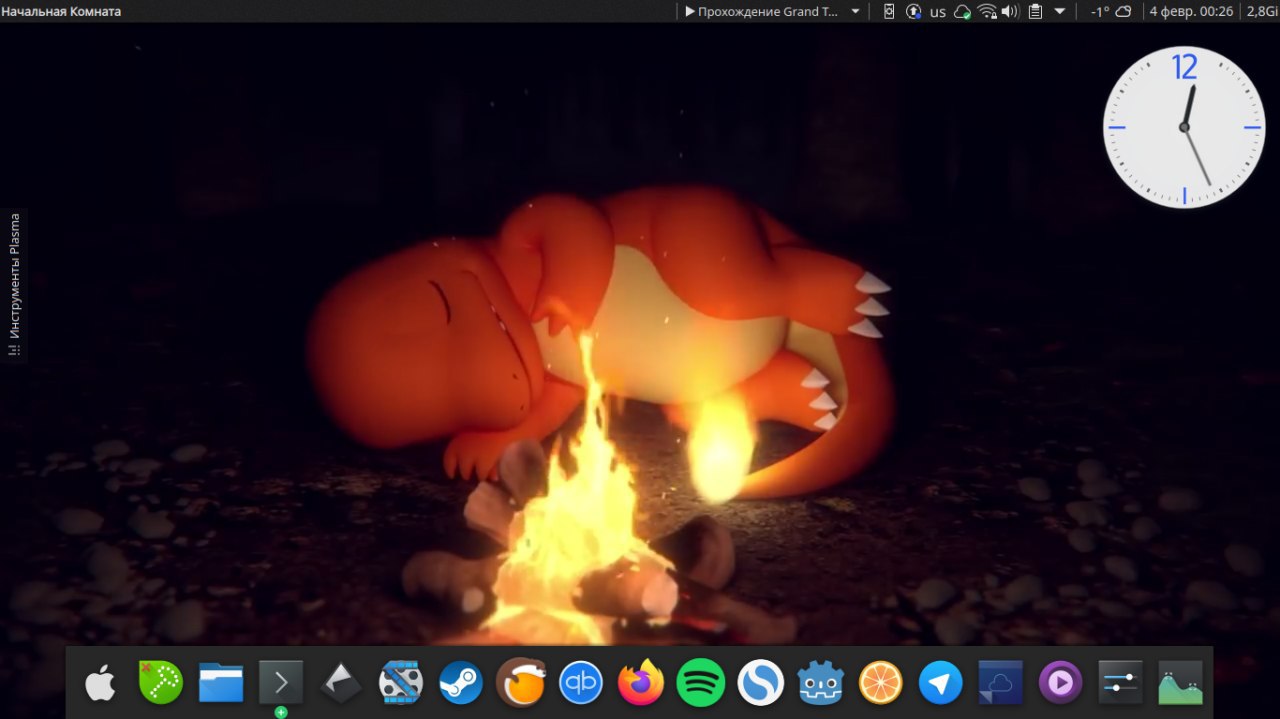Open the updates tray icon left of 'us'

click(914, 12)
